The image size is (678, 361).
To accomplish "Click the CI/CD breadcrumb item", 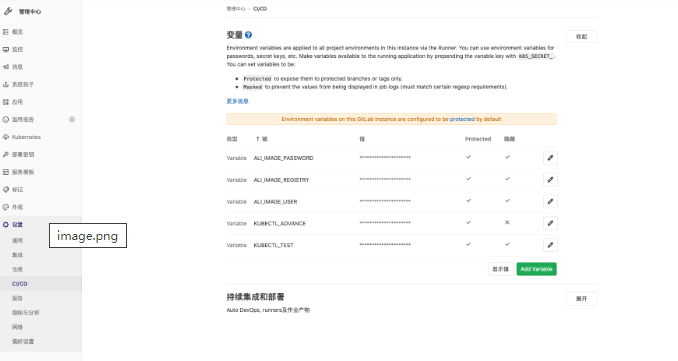I will pos(260,9).
